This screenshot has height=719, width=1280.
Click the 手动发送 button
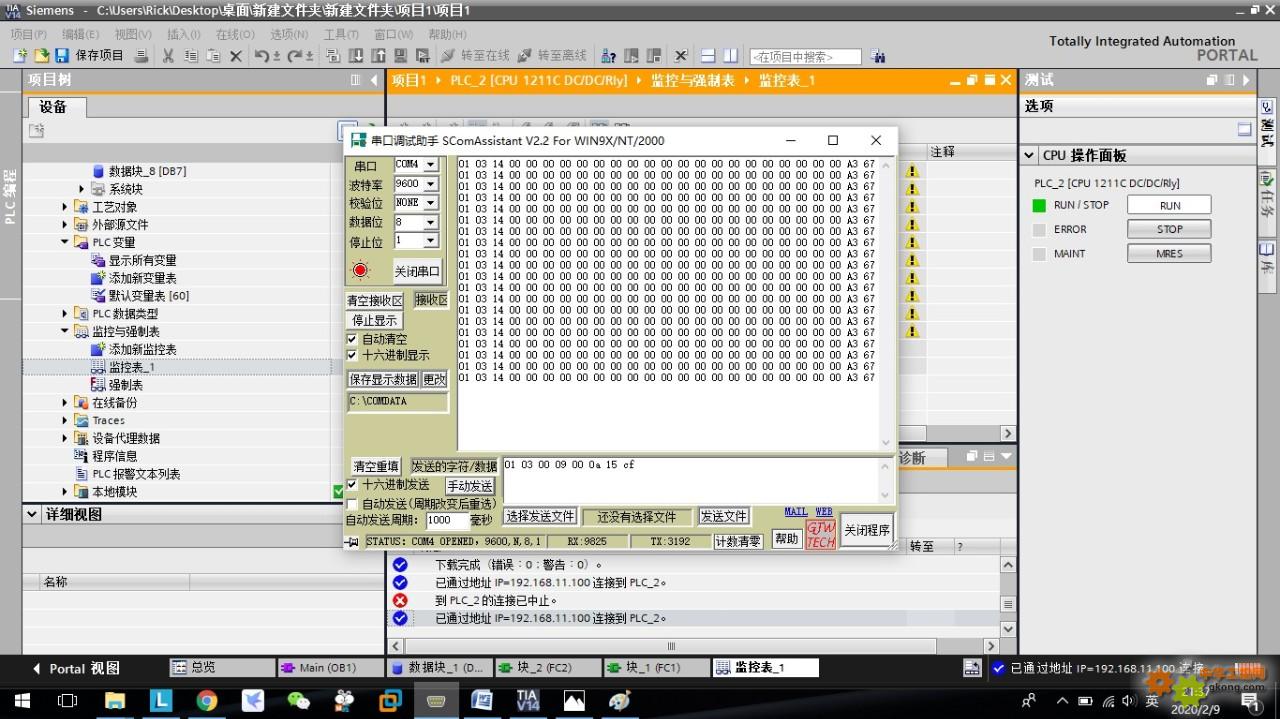click(470, 486)
